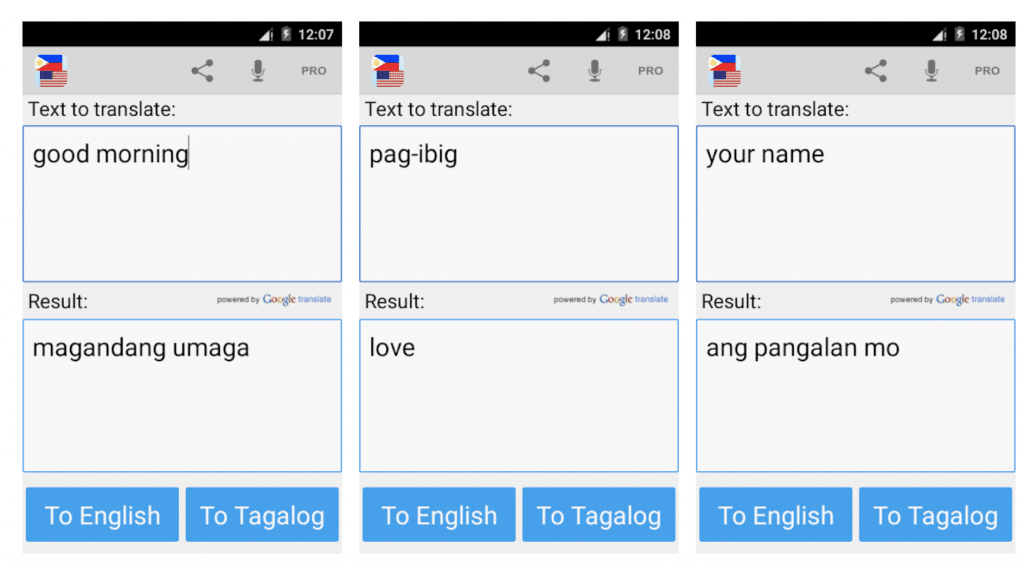Viewport: 1024px width, 568px height.
Task: Tap the flag app icon above 'pag-ibig'
Action: pos(387,71)
